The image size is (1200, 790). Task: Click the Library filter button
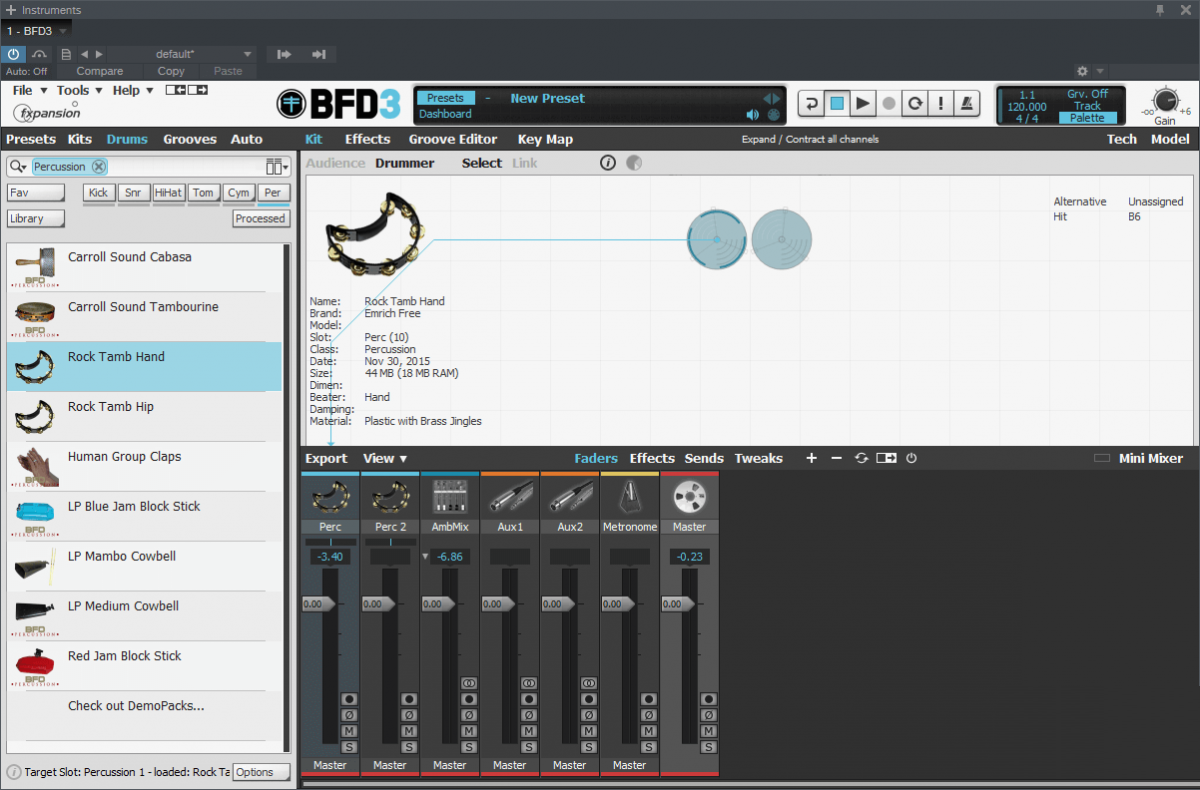pyautogui.click(x=35, y=218)
